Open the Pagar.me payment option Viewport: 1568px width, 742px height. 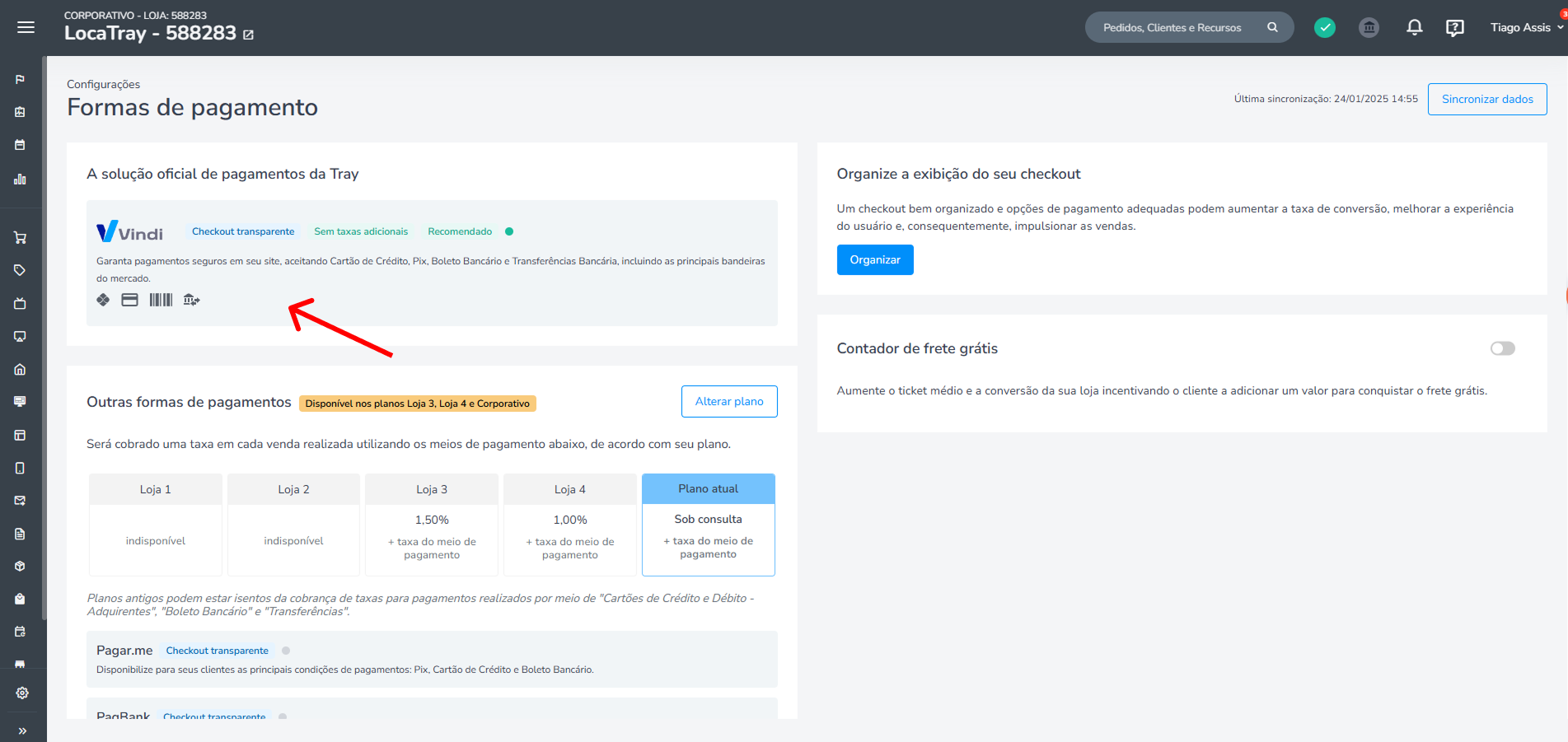(432, 659)
